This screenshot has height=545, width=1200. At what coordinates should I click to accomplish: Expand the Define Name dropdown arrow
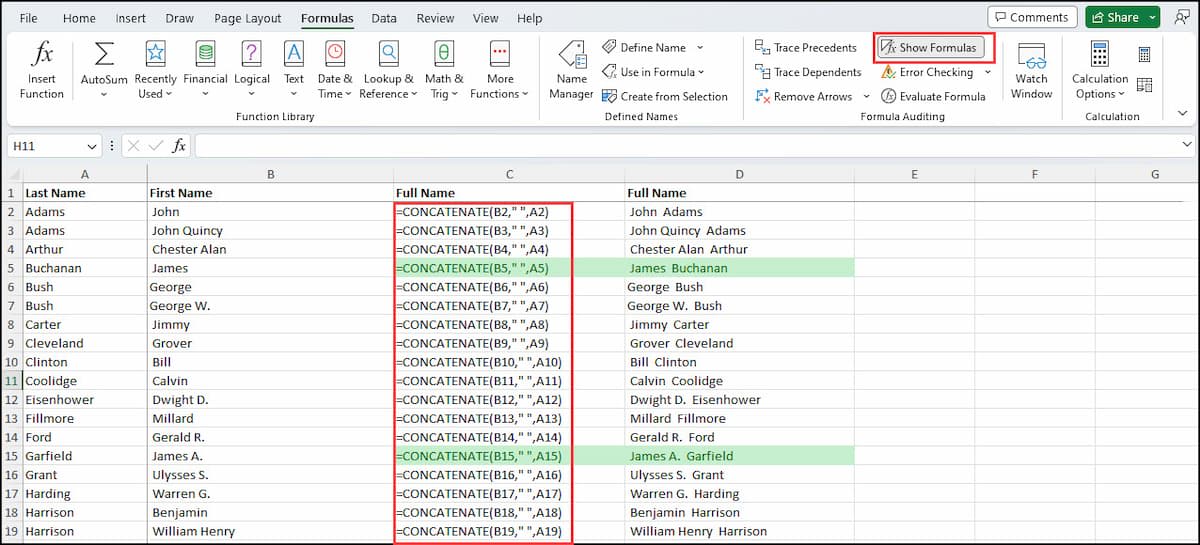pos(700,47)
